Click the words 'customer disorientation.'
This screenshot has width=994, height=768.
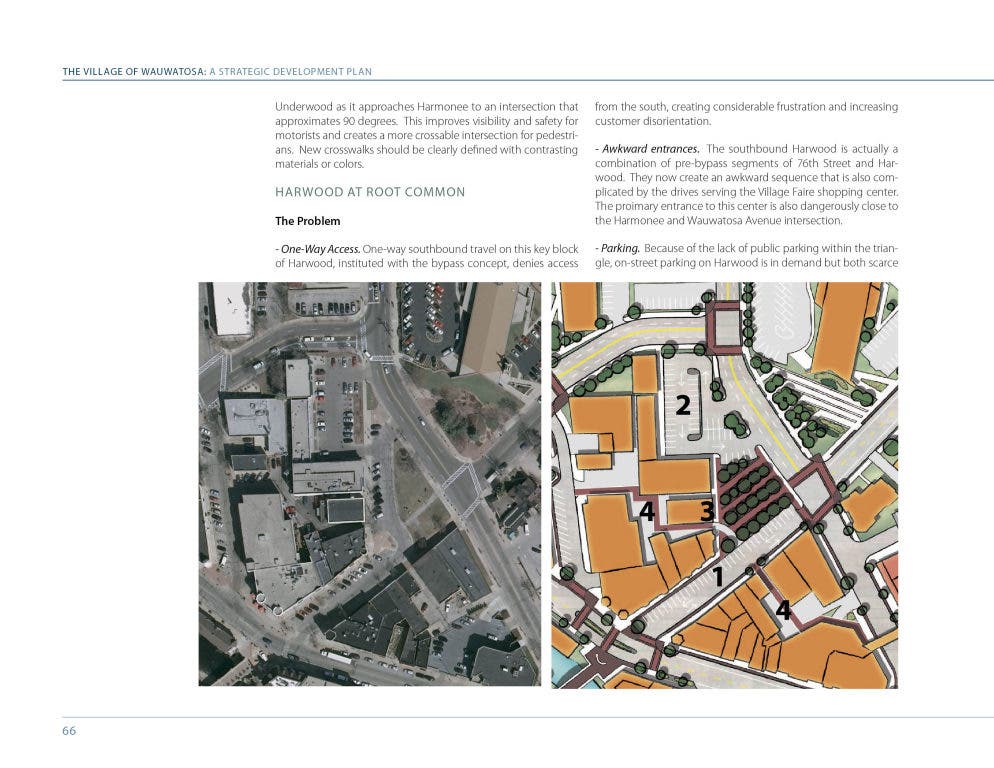[x=653, y=121]
